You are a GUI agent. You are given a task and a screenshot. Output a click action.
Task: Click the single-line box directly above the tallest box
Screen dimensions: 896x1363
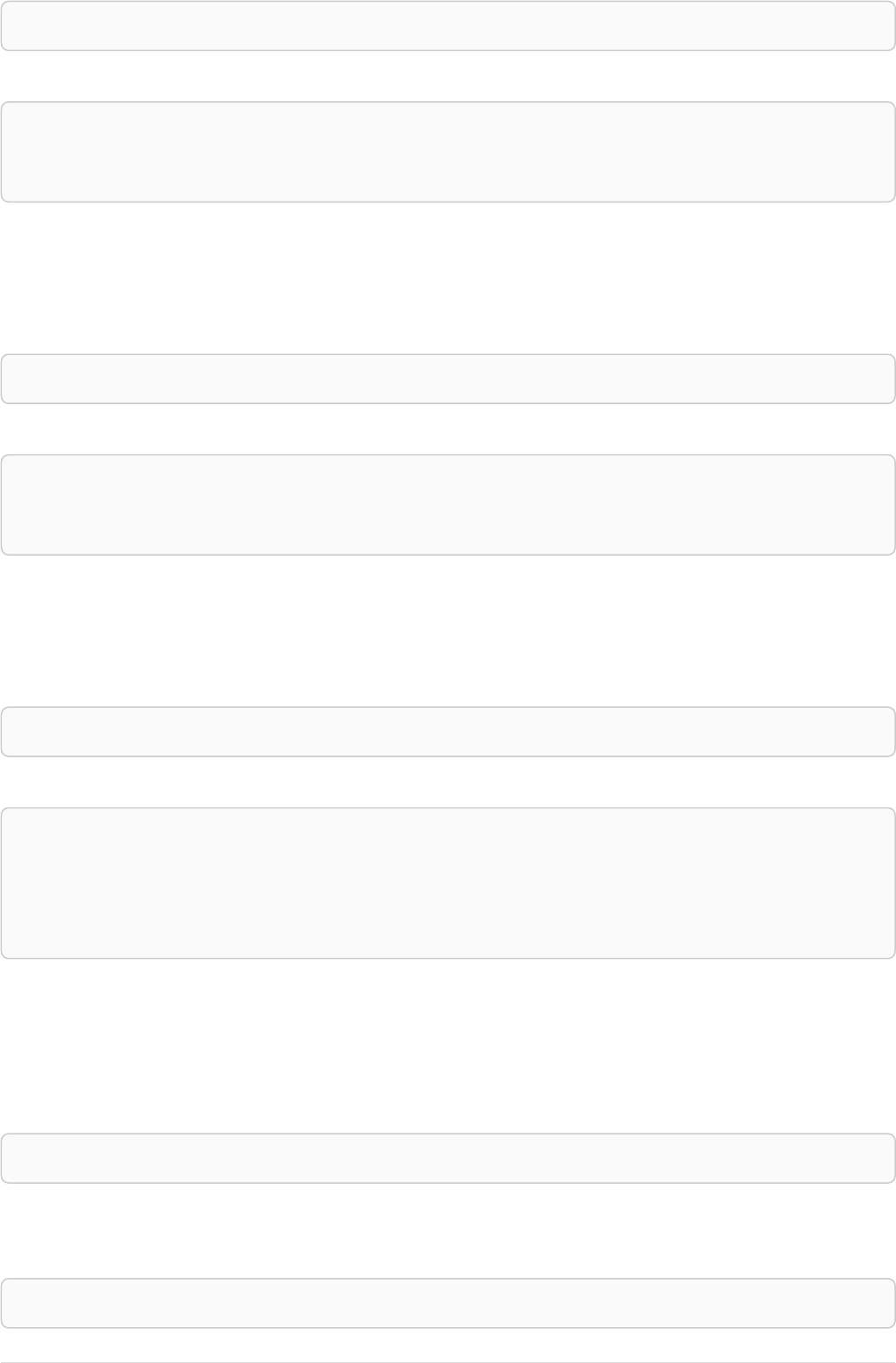448,731
